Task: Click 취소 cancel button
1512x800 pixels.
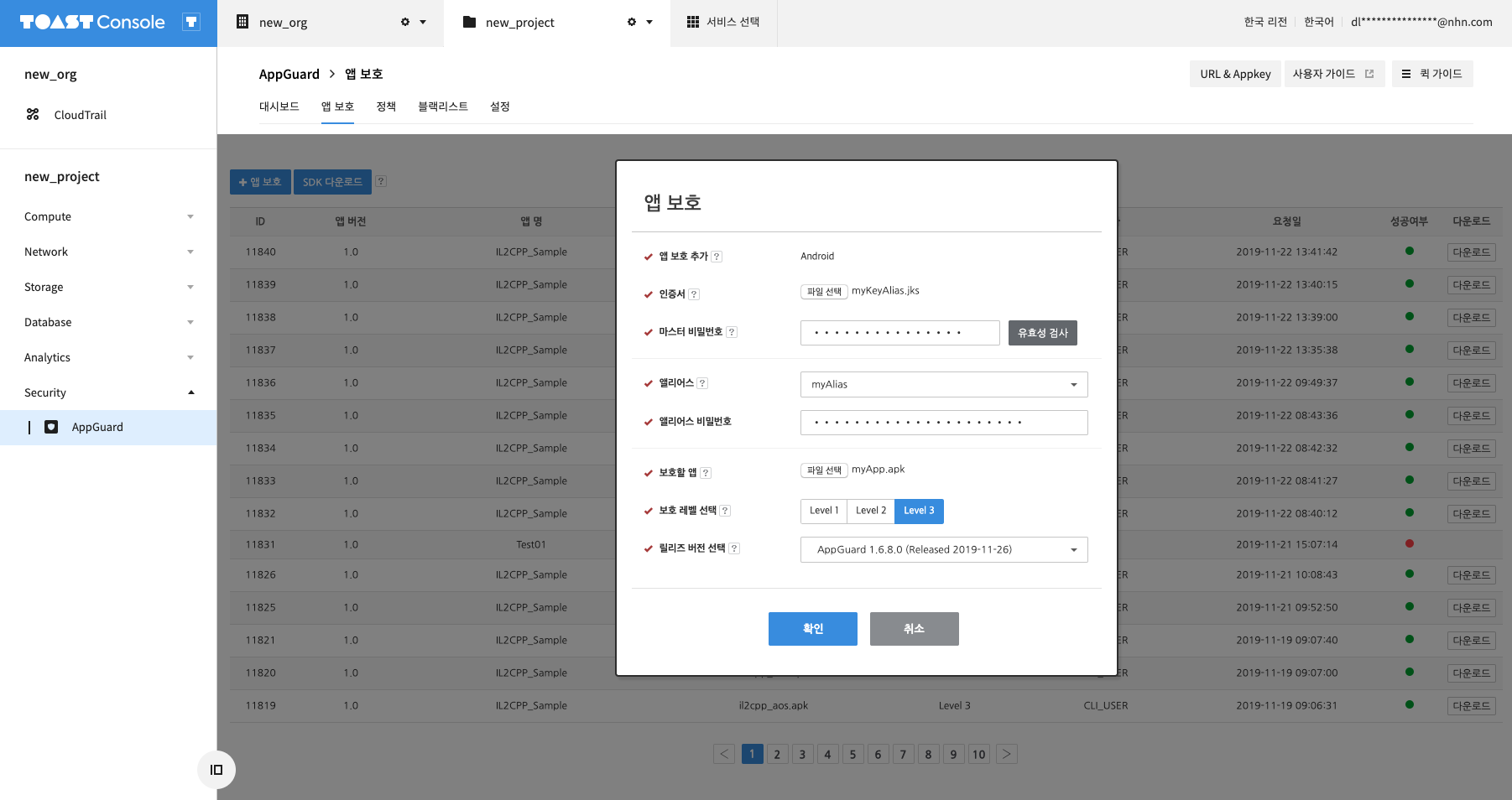Action: pyautogui.click(x=915, y=629)
